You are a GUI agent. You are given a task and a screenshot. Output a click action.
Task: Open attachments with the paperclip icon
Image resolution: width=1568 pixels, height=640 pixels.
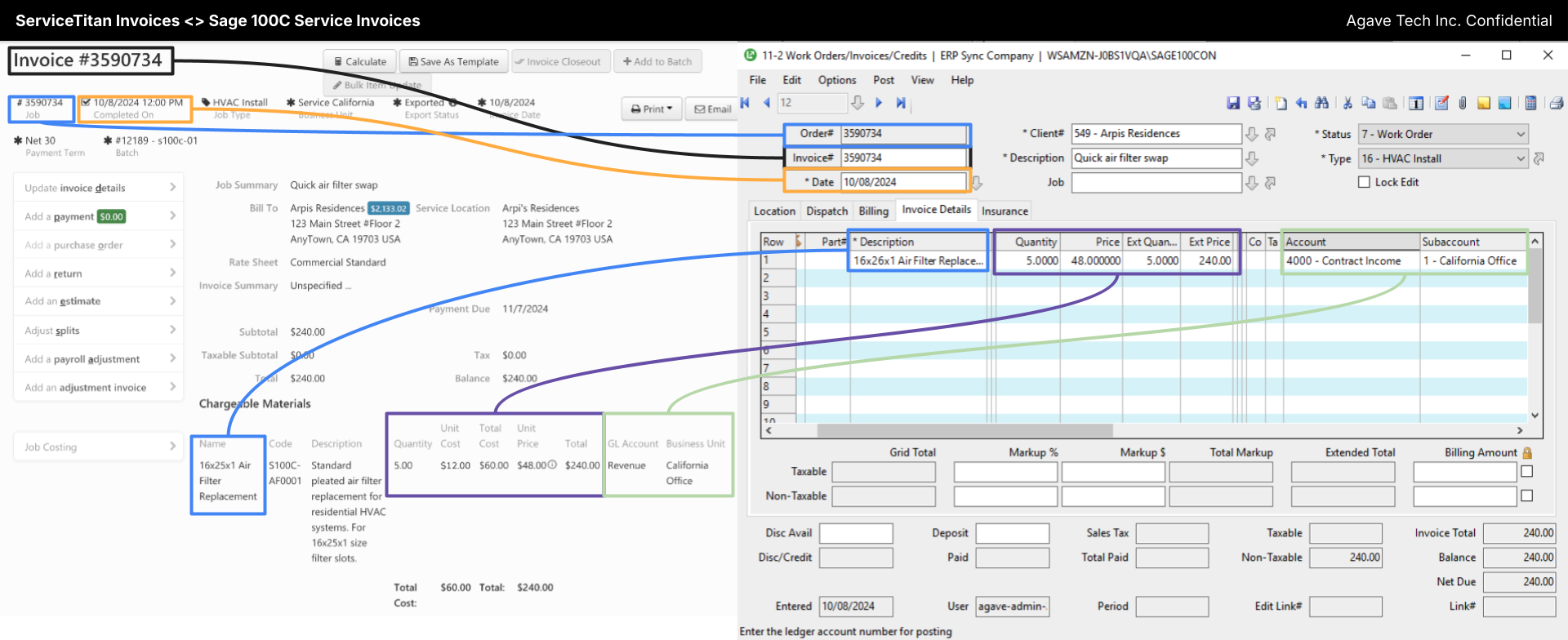(1463, 103)
